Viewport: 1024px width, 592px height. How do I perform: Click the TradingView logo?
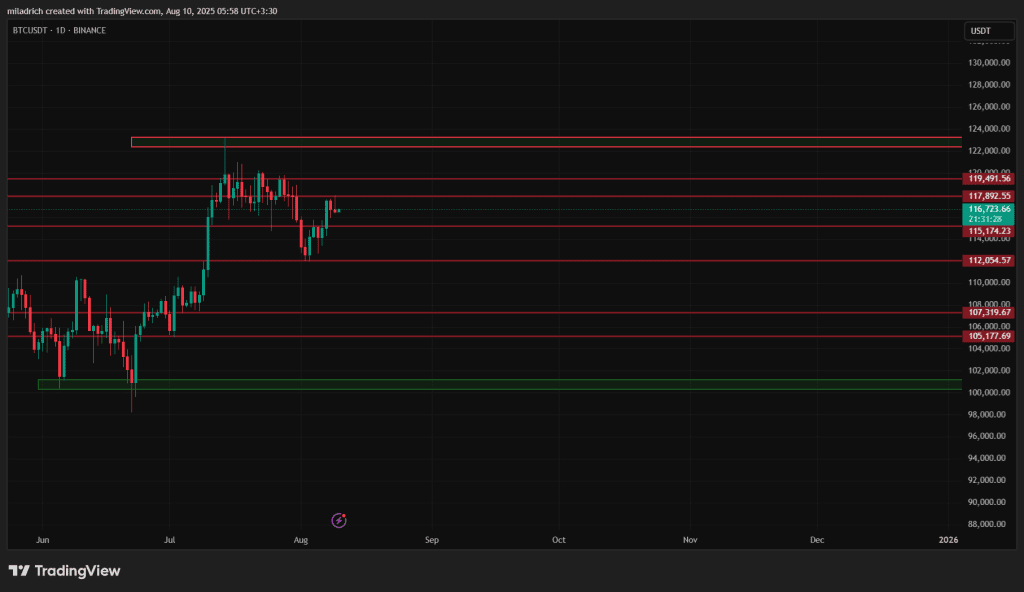click(65, 571)
